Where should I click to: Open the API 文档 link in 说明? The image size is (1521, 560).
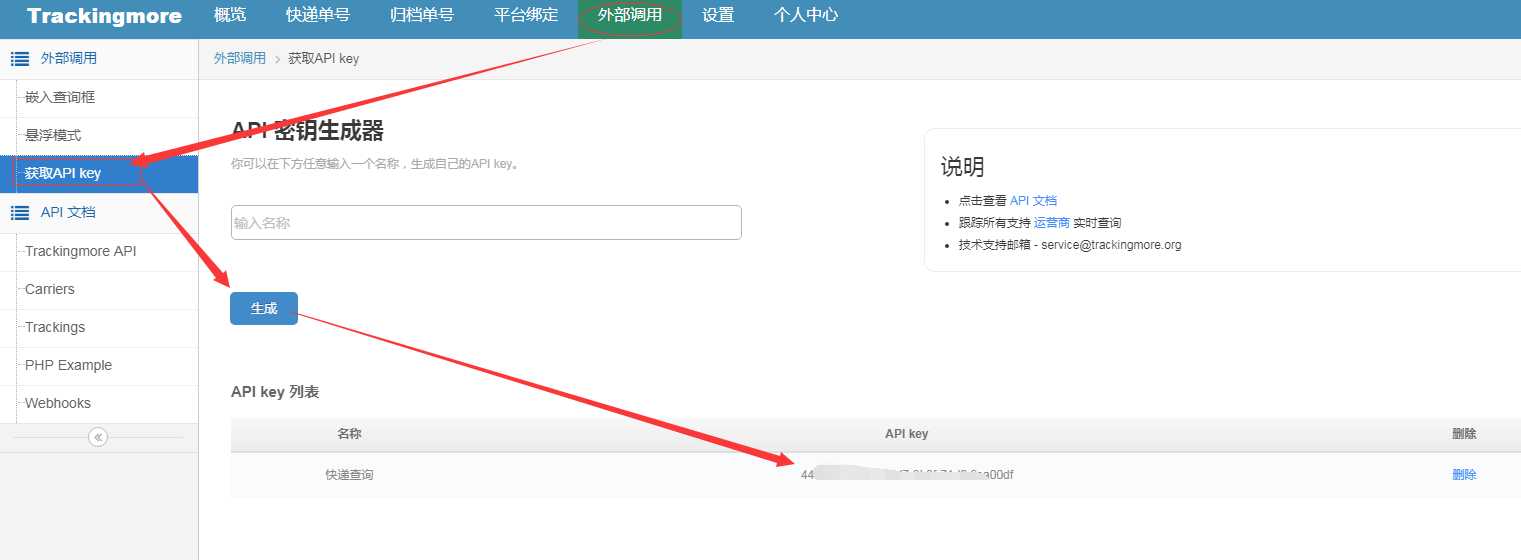point(1033,201)
